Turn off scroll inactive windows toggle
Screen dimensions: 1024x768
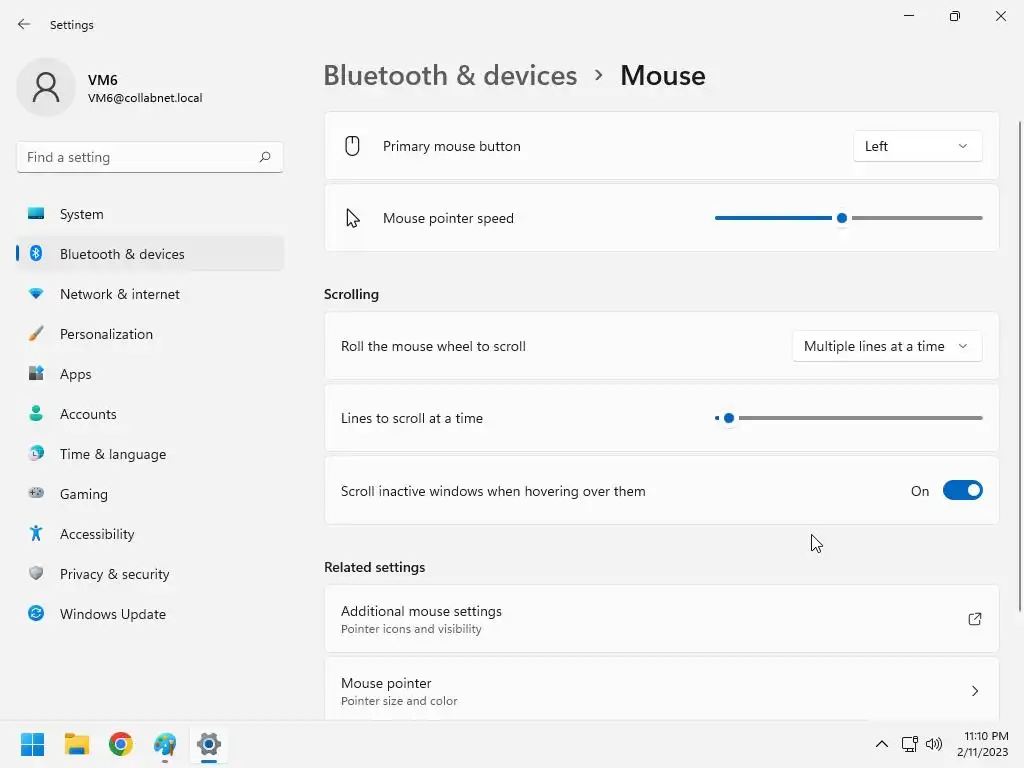click(x=962, y=491)
